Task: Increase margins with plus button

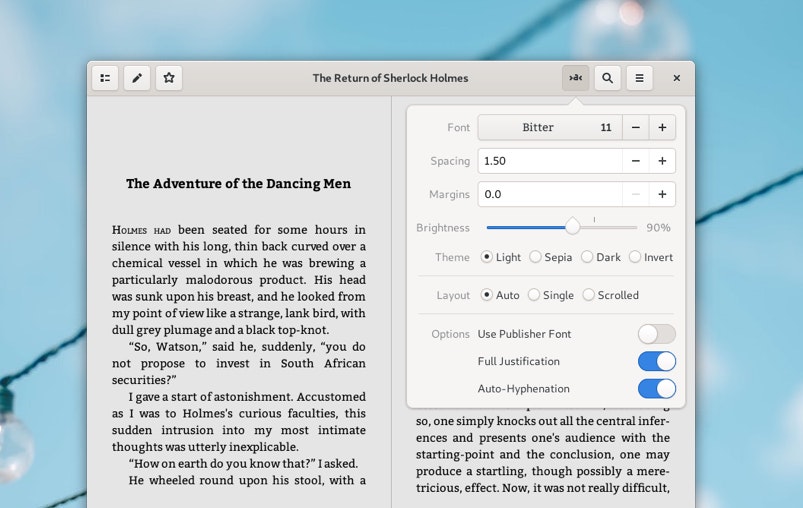Action: coord(662,194)
